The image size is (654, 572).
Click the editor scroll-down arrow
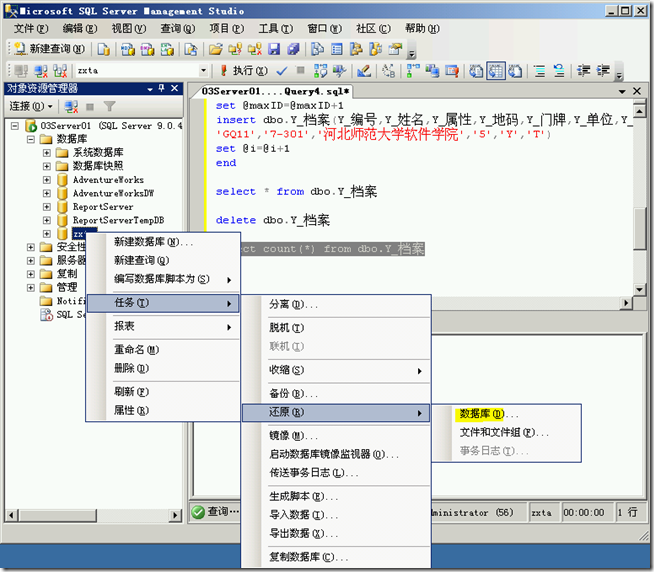(x=639, y=289)
